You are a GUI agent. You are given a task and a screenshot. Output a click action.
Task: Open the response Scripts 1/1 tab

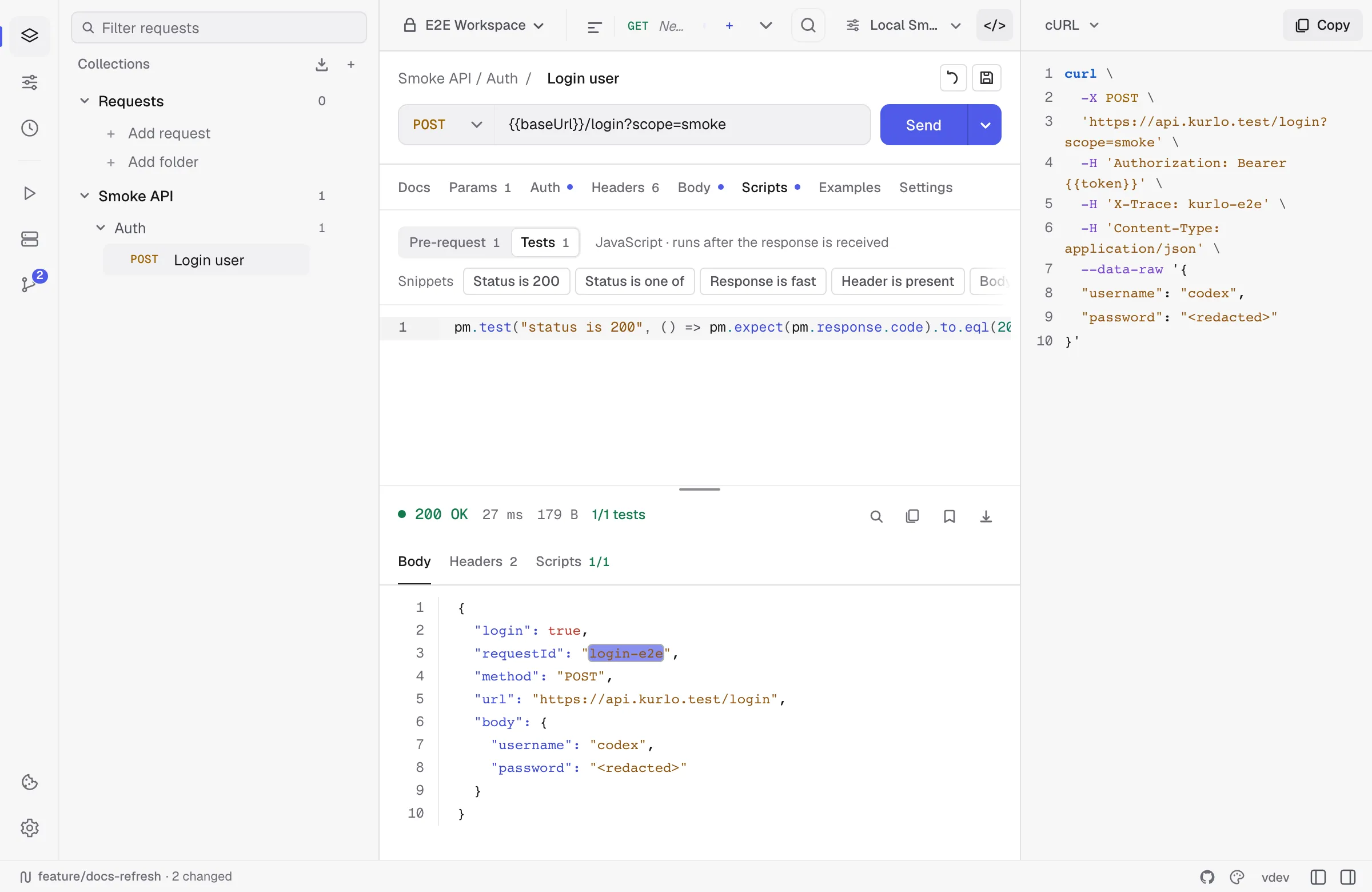572,562
